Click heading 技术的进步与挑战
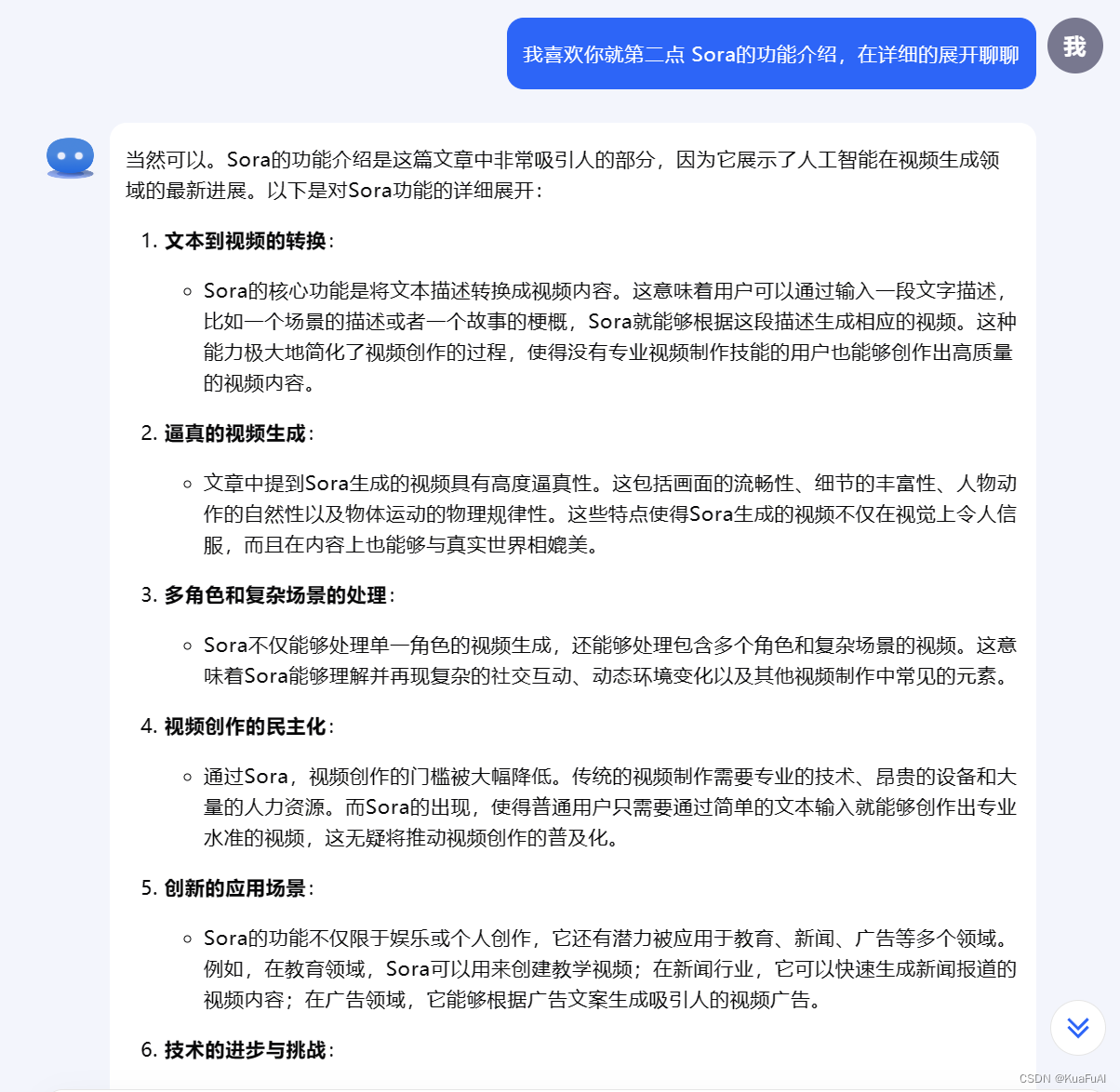 coord(246,1050)
